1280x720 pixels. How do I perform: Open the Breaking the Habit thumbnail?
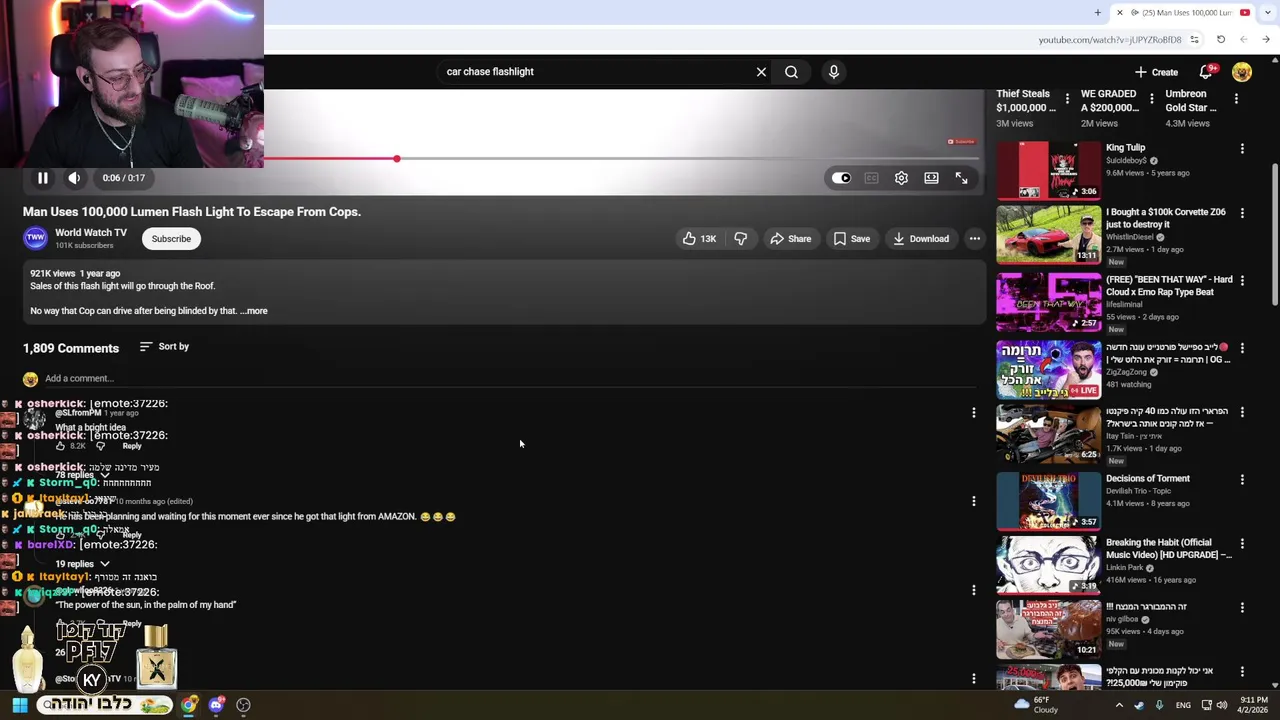point(1048,566)
